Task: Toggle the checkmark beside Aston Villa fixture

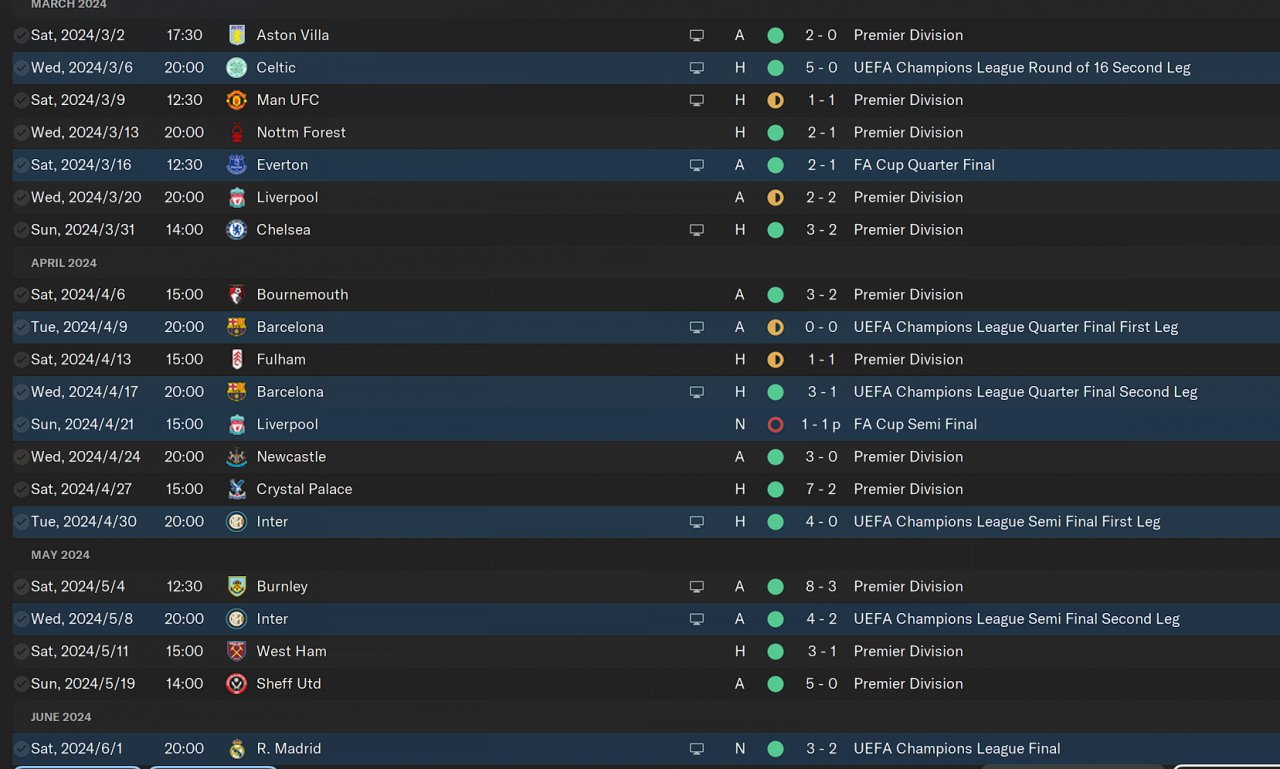Action: pyautogui.click(x=21, y=35)
